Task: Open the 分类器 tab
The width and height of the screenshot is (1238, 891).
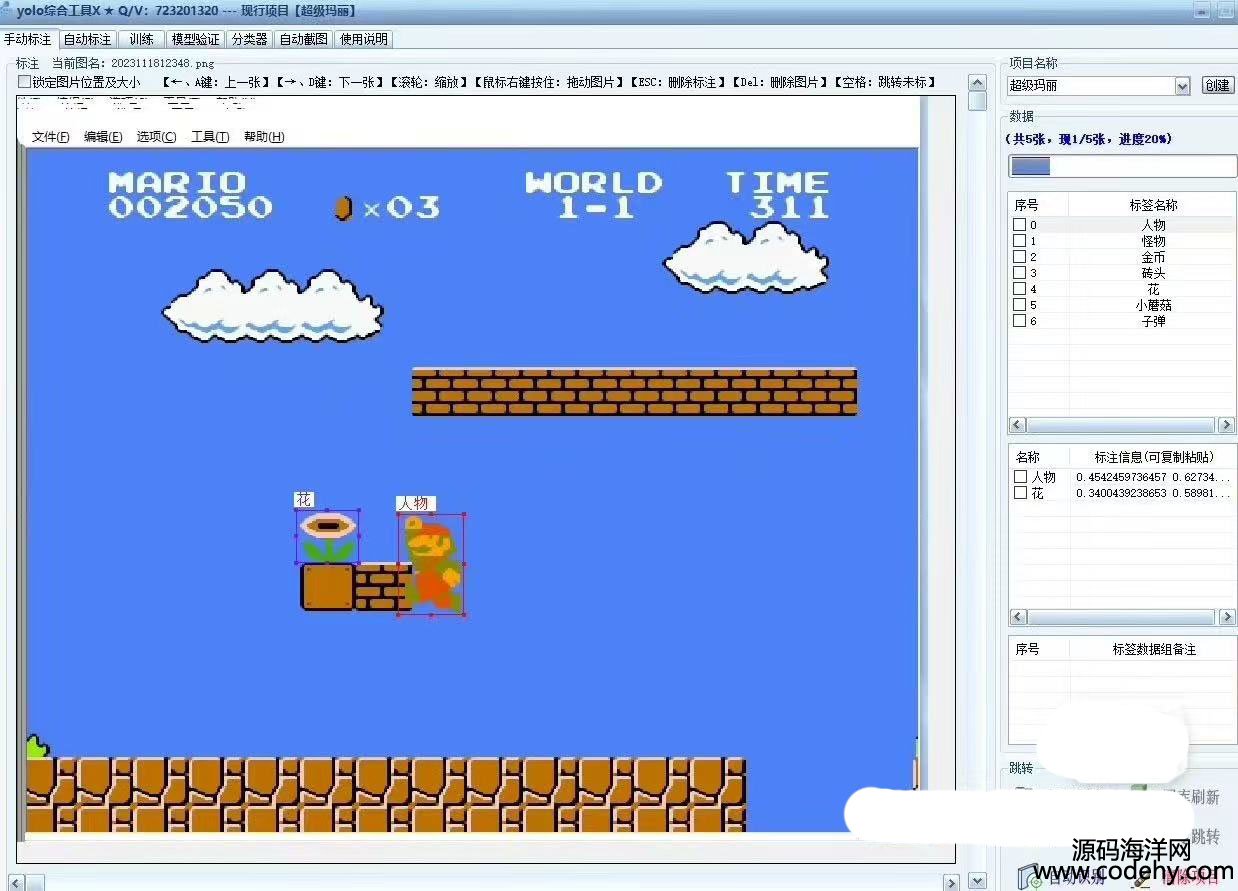Action: 249,39
